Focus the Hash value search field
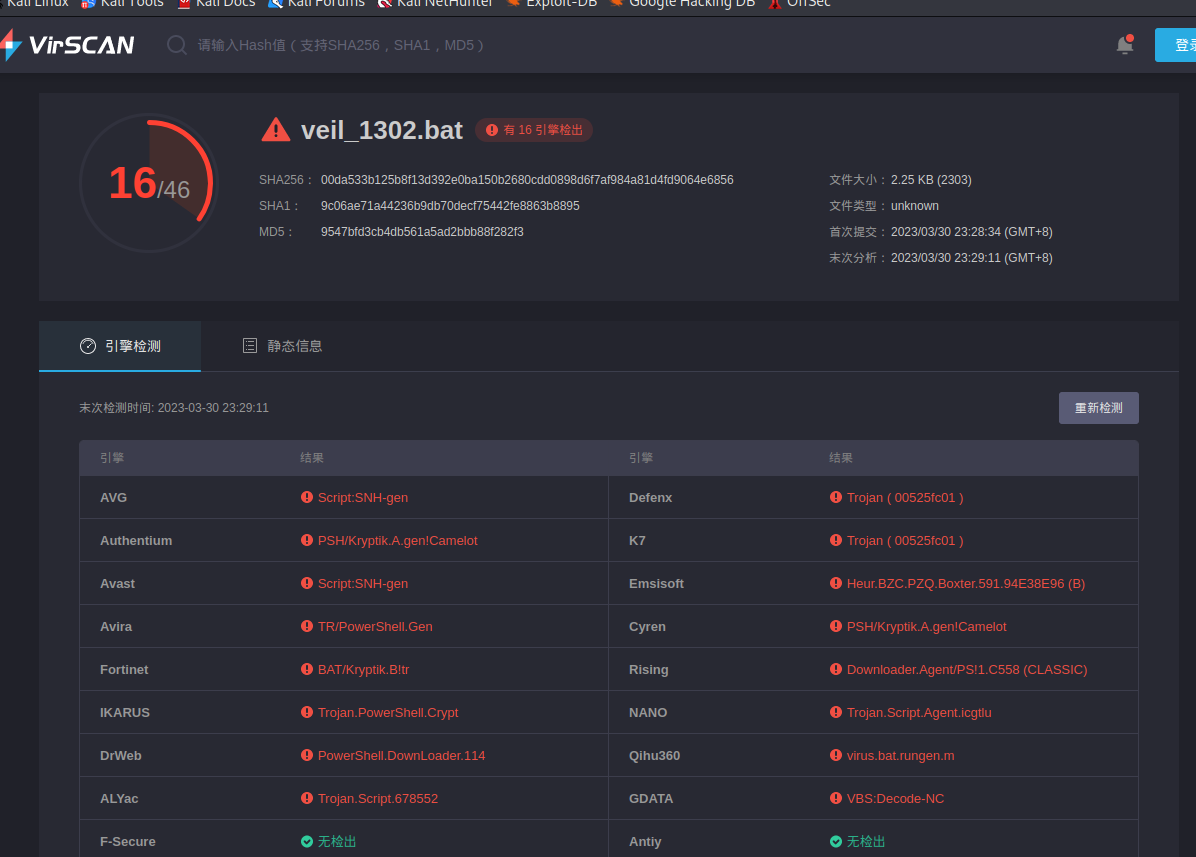 point(340,45)
